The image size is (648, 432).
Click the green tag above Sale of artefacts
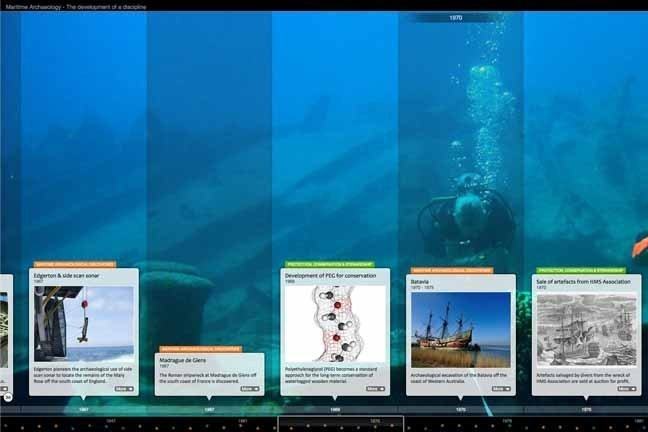[582, 270]
